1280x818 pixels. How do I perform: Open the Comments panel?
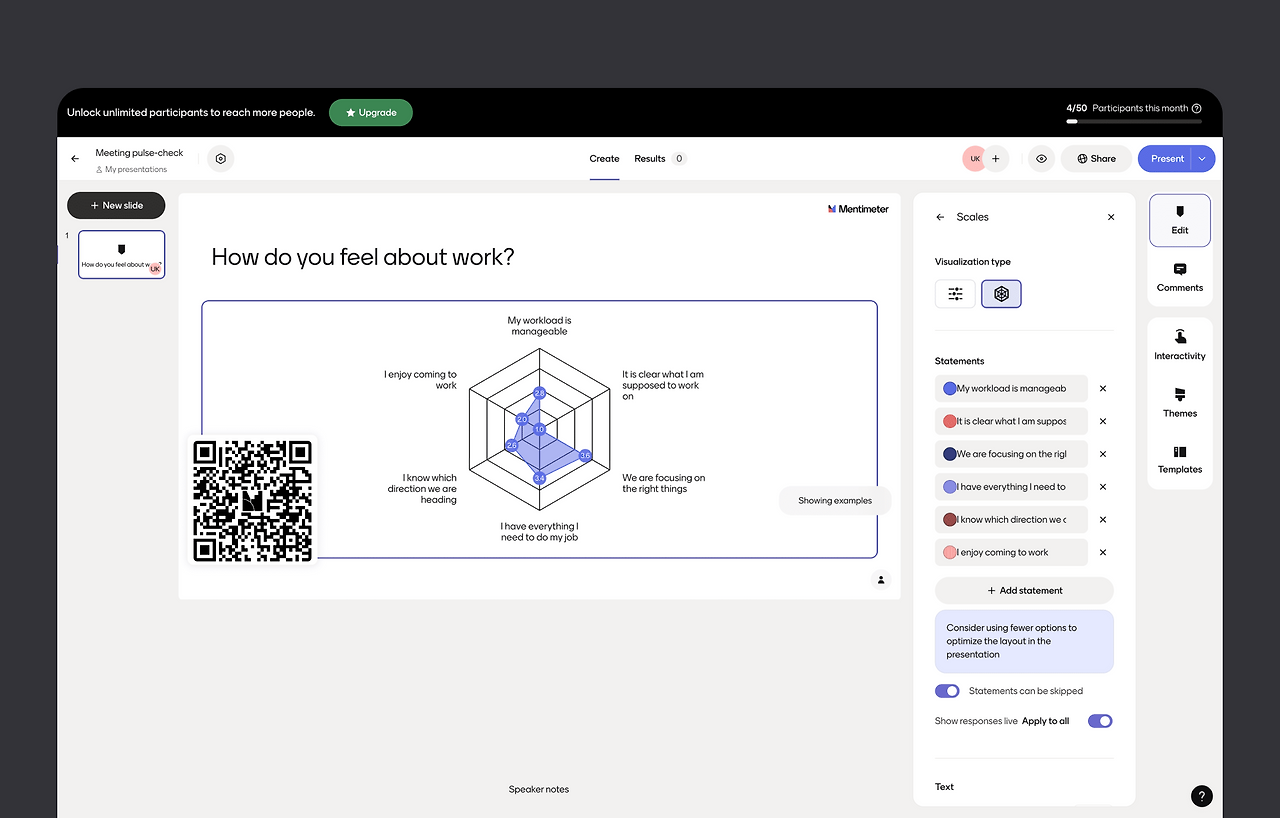[x=1180, y=278]
